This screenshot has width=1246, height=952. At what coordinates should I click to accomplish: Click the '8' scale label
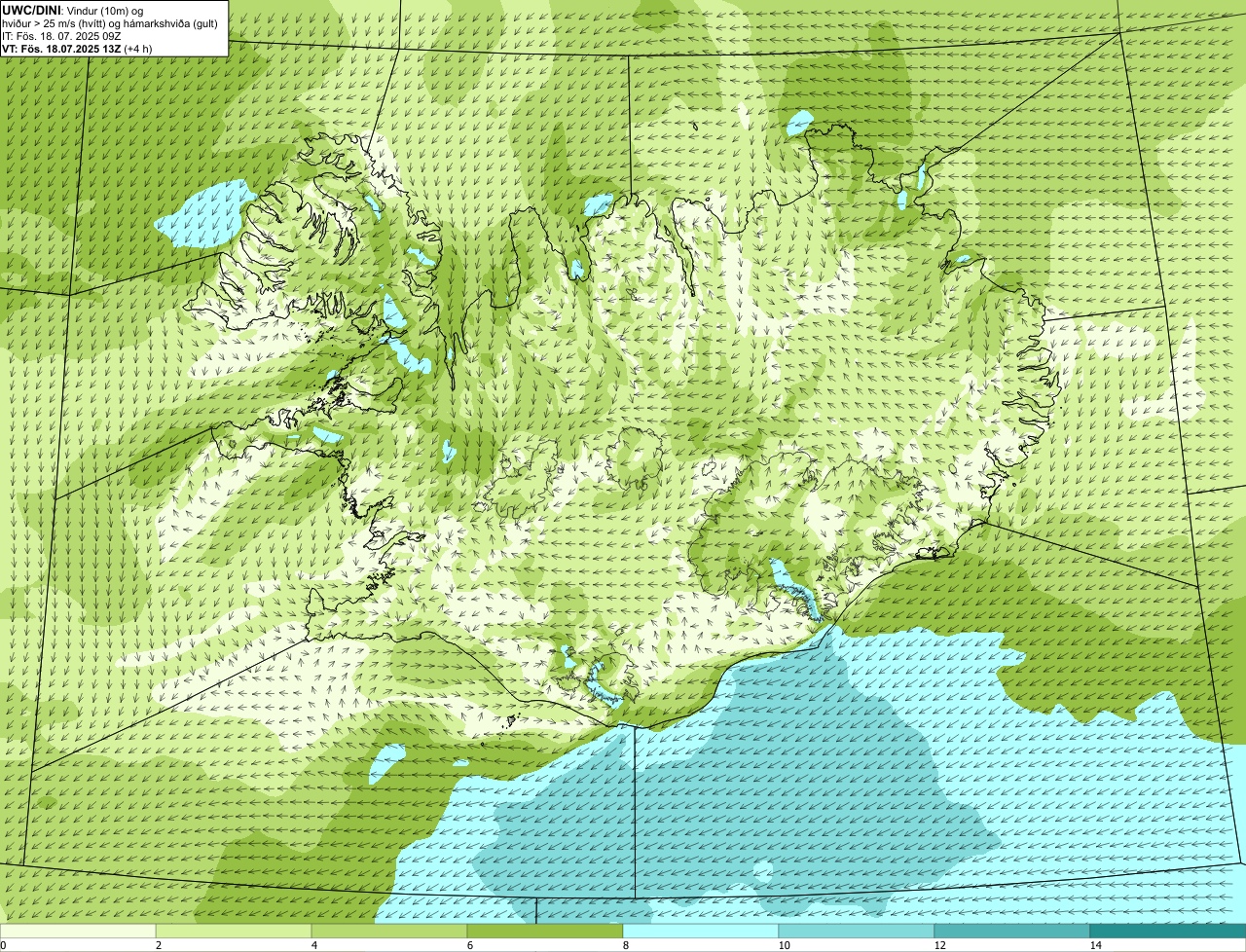pyautogui.click(x=625, y=945)
